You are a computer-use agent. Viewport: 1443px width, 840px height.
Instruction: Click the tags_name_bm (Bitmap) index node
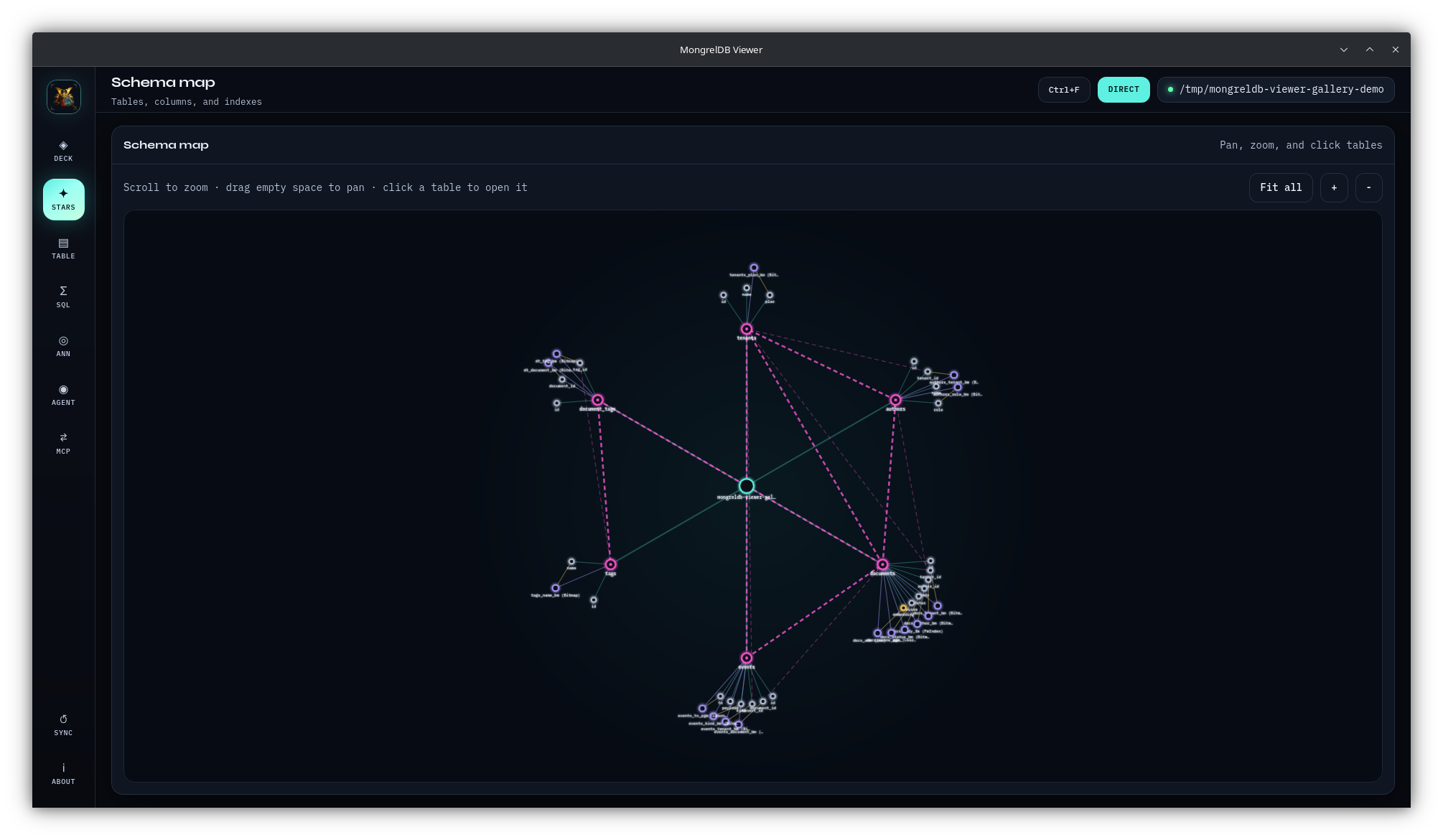click(555, 588)
